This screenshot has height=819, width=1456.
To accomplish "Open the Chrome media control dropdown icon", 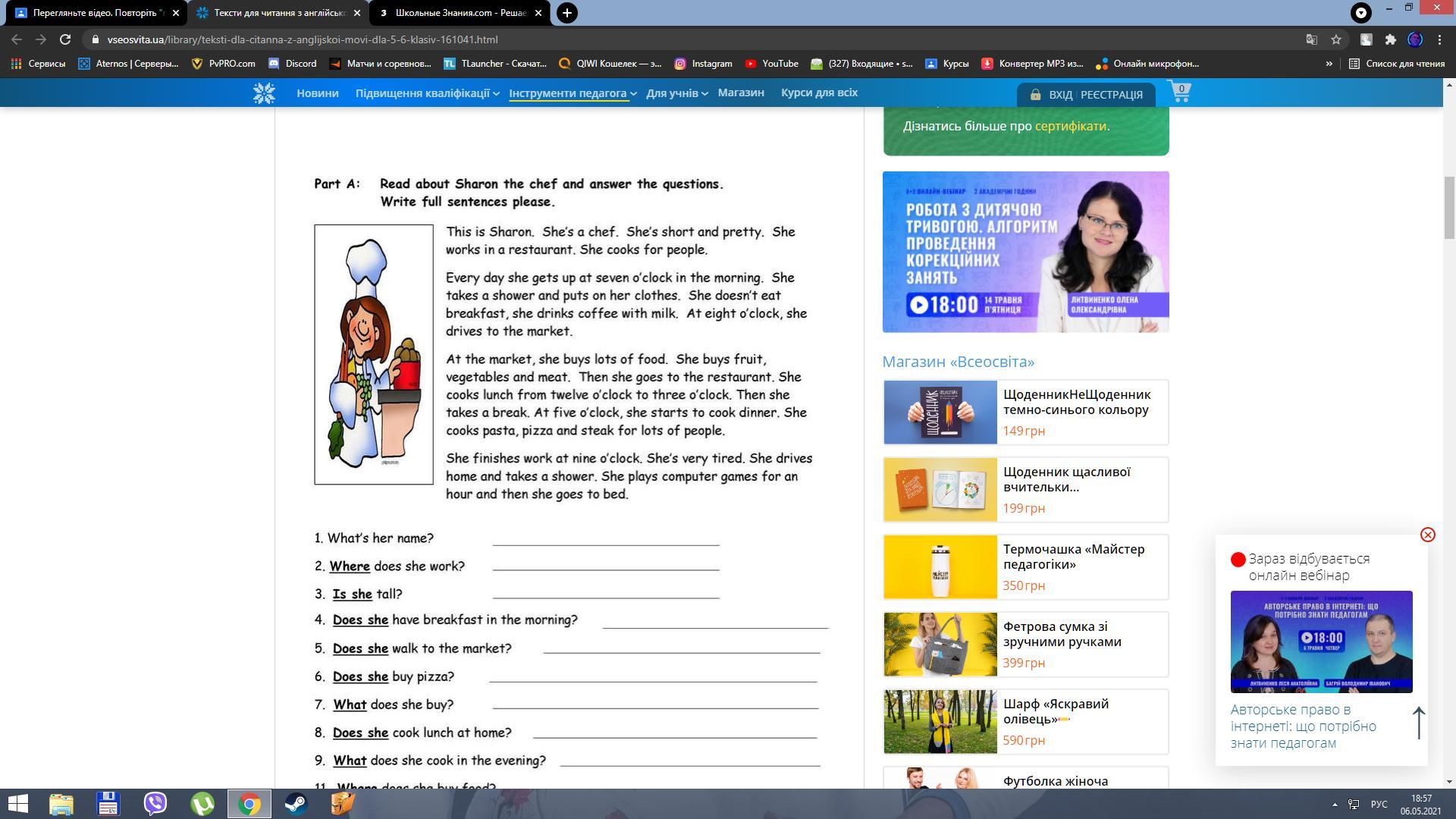I will (x=1361, y=13).
